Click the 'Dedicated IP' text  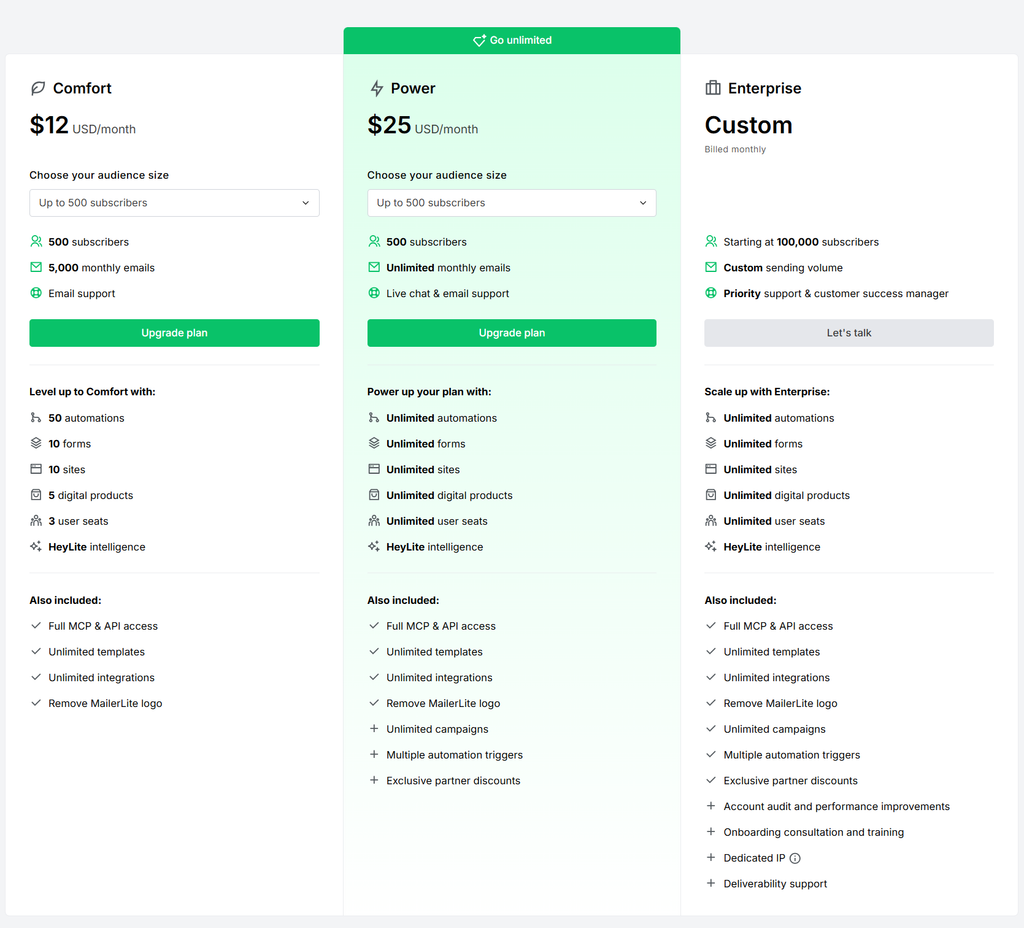click(x=754, y=858)
